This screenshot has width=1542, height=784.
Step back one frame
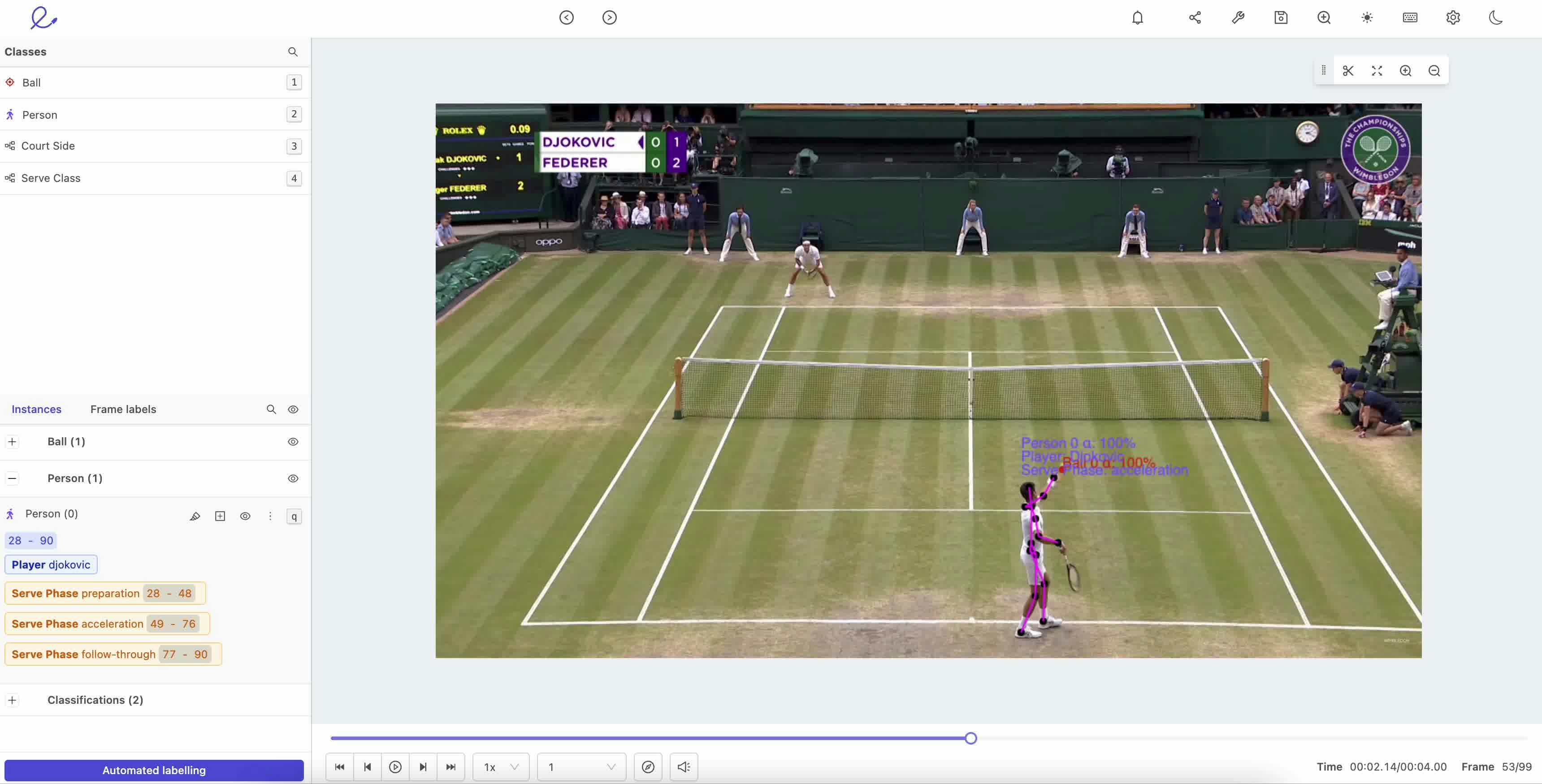point(368,767)
